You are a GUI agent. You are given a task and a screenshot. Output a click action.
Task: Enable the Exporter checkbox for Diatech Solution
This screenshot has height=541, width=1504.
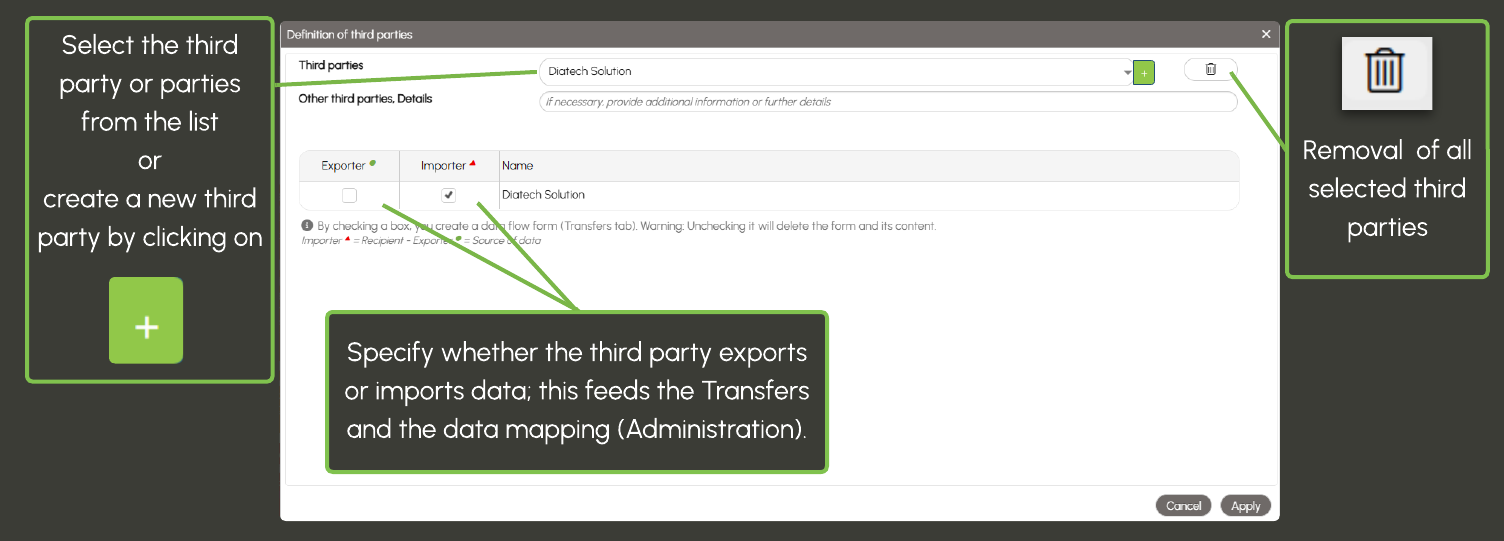[x=349, y=195]
